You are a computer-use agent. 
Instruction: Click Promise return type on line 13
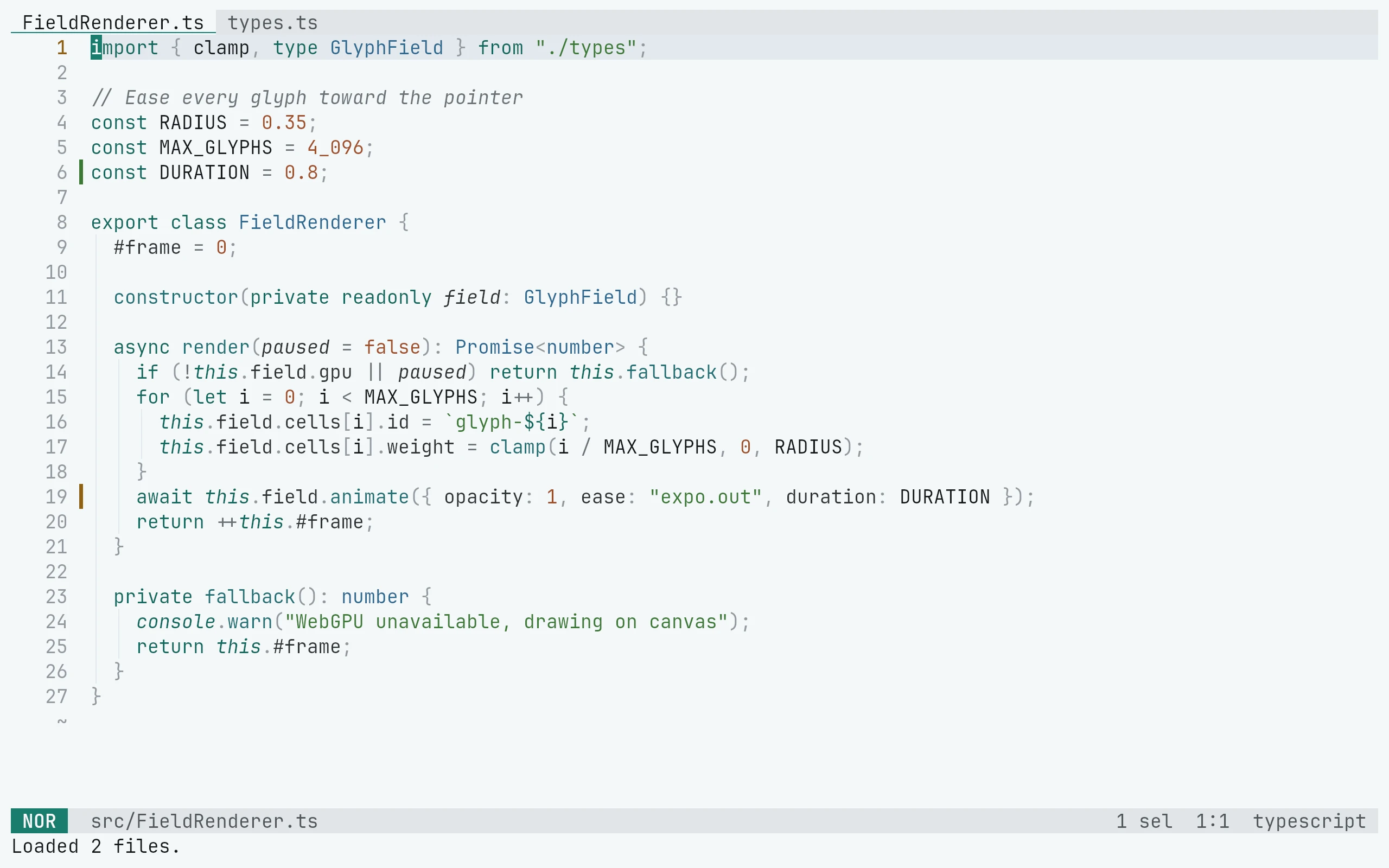tap(495, 347)
